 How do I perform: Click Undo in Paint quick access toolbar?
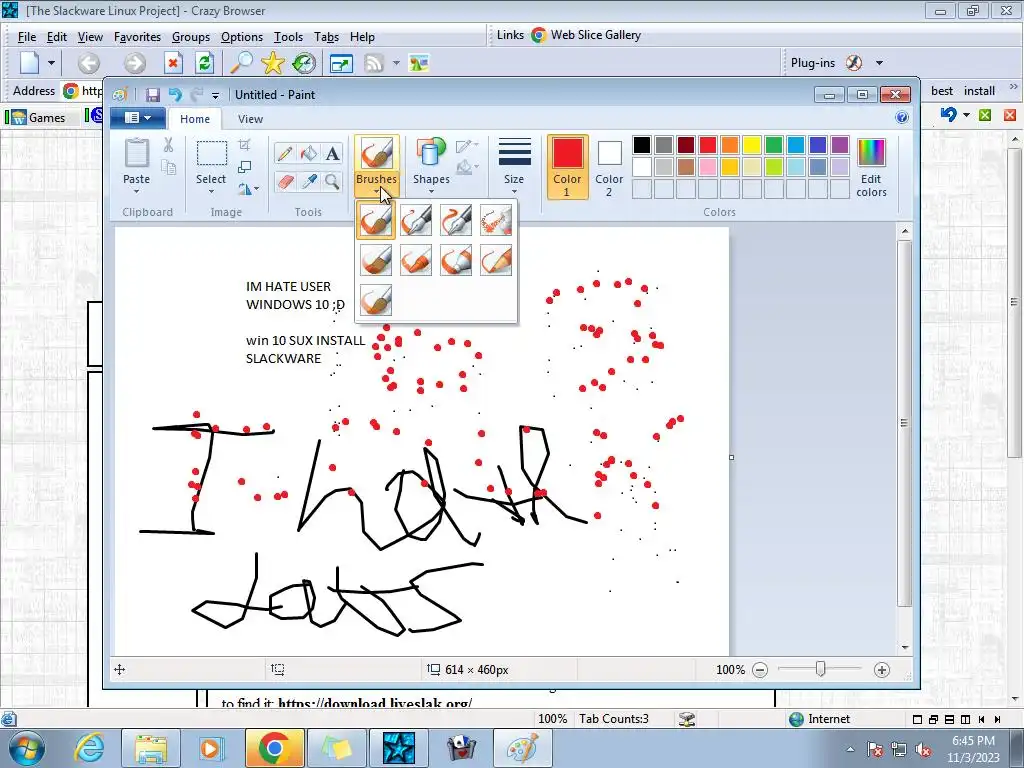pos(175,95)
